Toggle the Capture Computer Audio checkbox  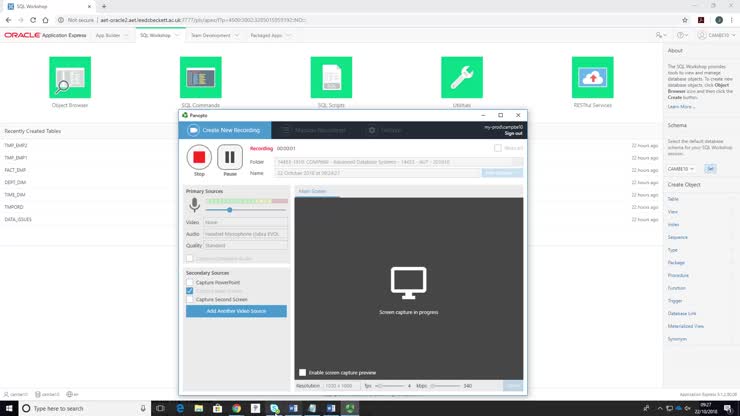pyautogui.click(x=190, y=259)
